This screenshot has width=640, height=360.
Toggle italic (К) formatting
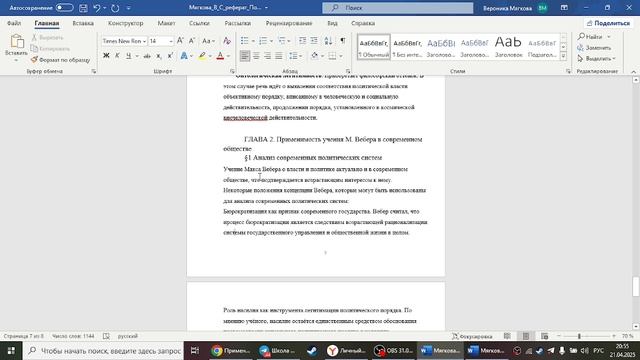pyautogui.click(x=117, y=56)
